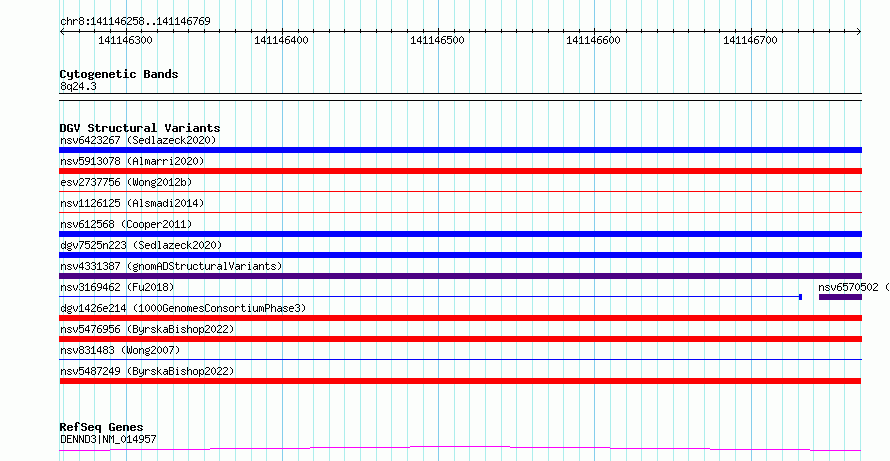Open the nsv831483 (Wong2007) variant label
890x461 pixels.
120,350
